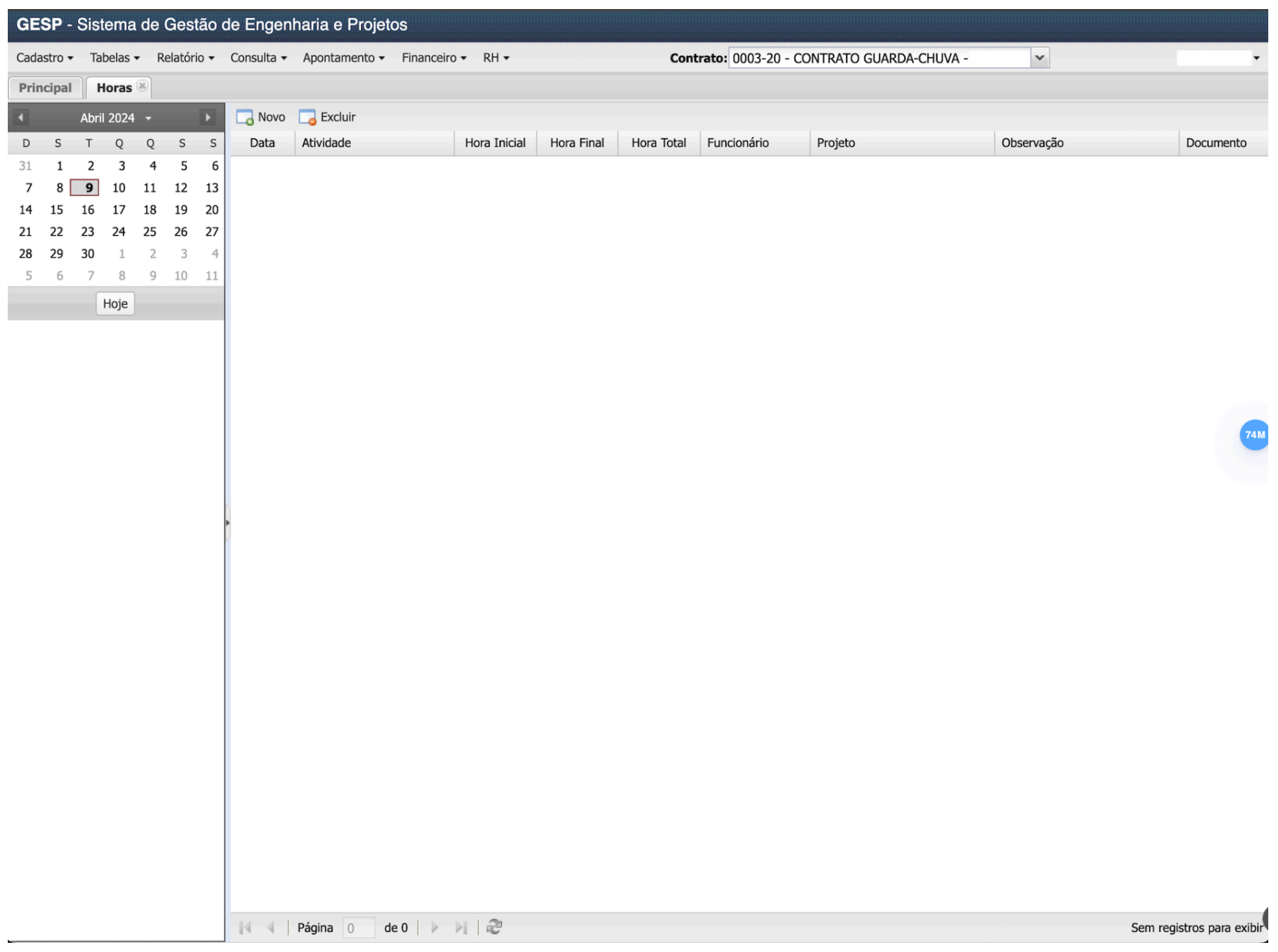Open the Contrato dropdown arrow

(x=1039, y=58)
